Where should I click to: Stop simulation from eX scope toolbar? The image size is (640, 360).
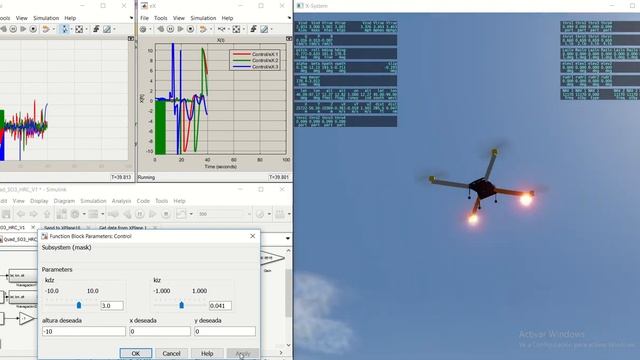190,29
